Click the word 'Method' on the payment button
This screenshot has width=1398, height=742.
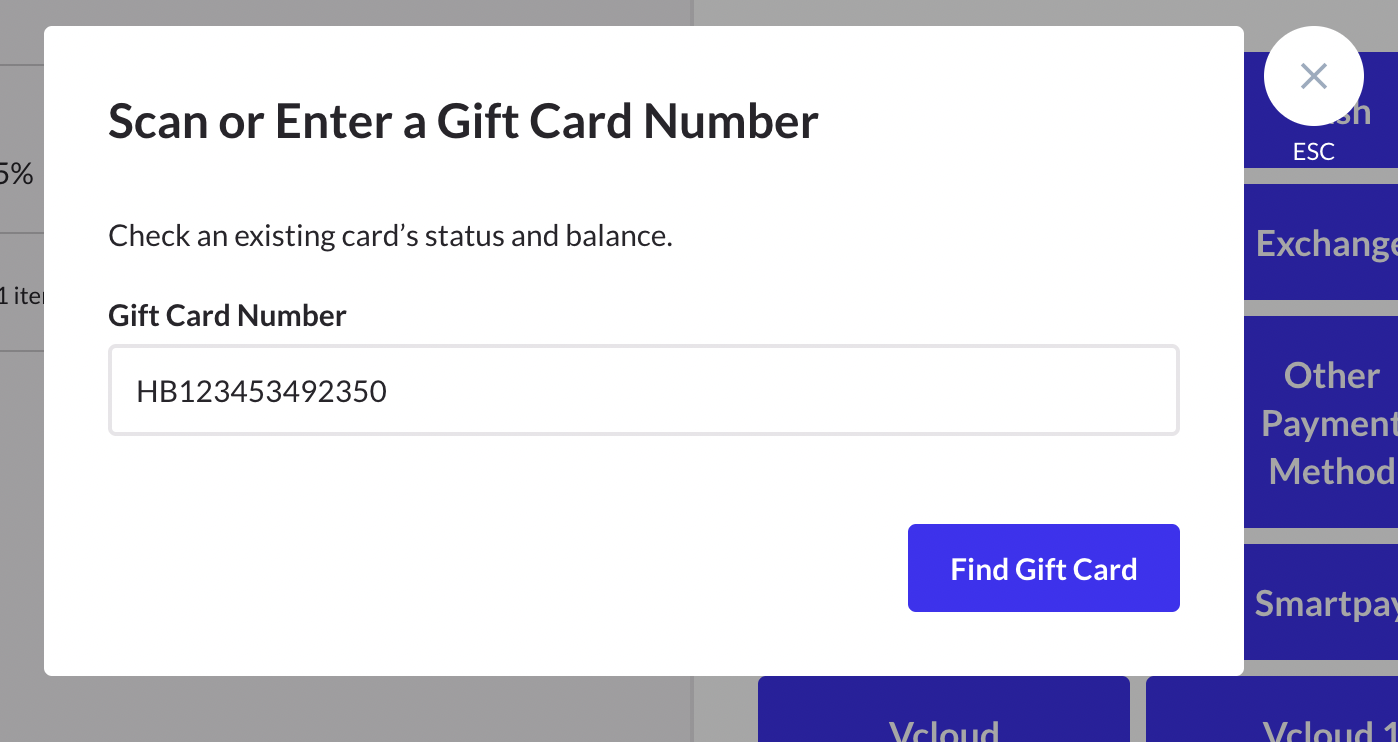[1330, 471]
